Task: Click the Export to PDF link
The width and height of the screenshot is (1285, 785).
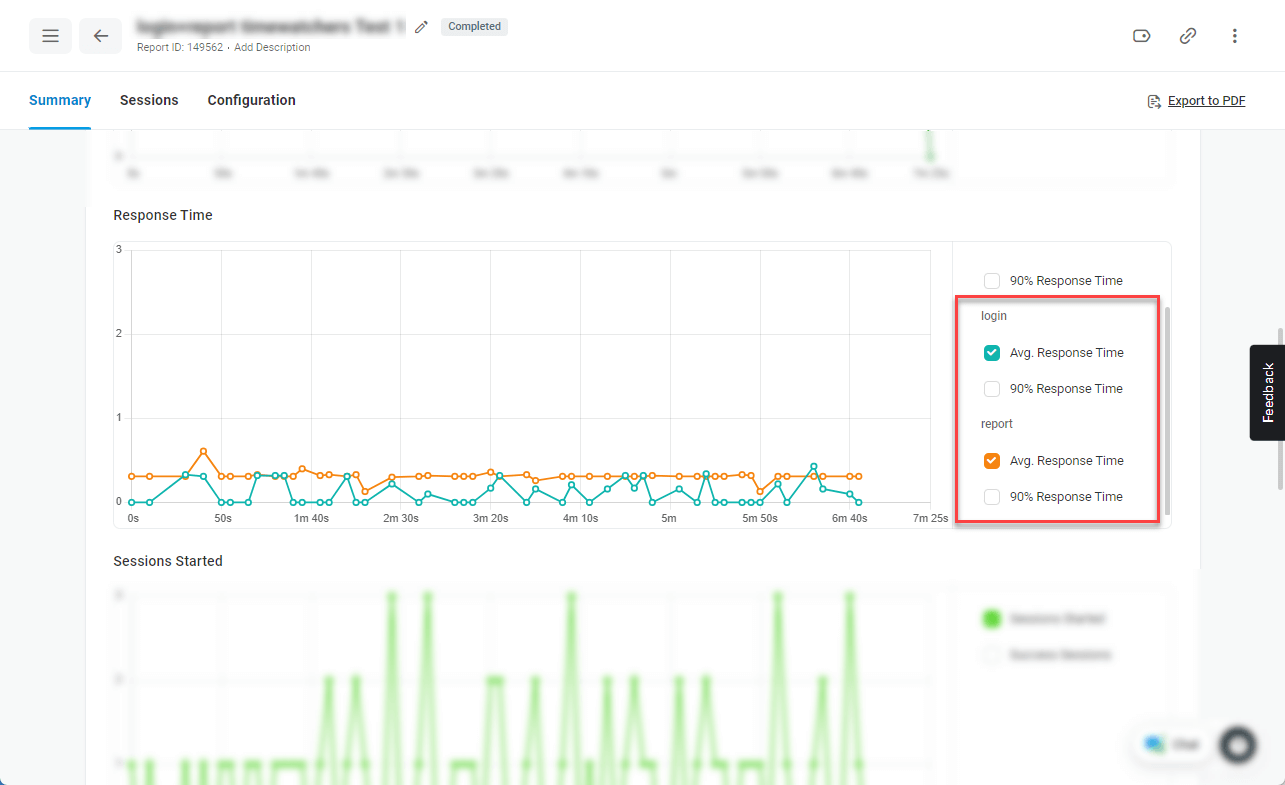Action: pyautogui.click(x=1206, y=101)
